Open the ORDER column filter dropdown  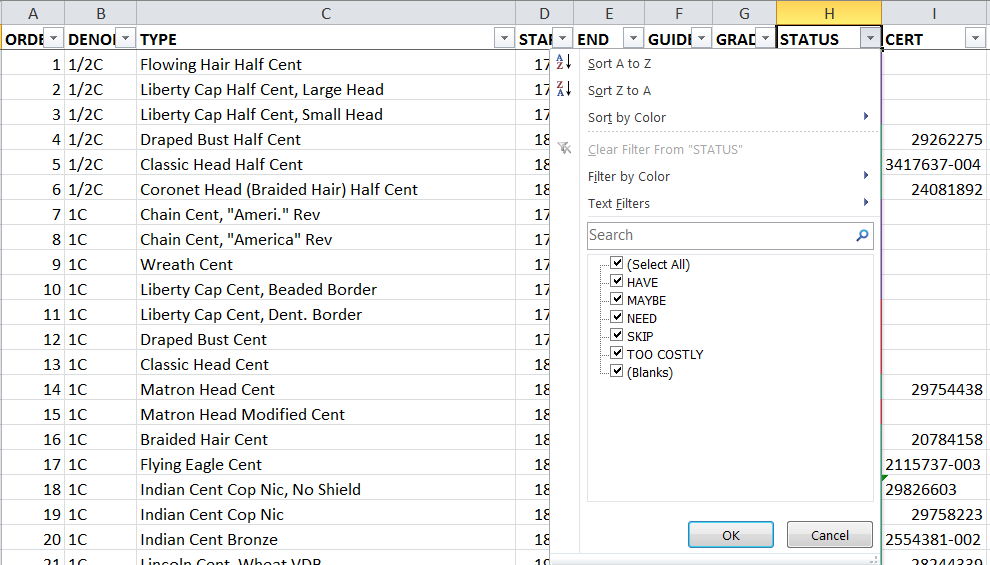[x=54, y=39]
